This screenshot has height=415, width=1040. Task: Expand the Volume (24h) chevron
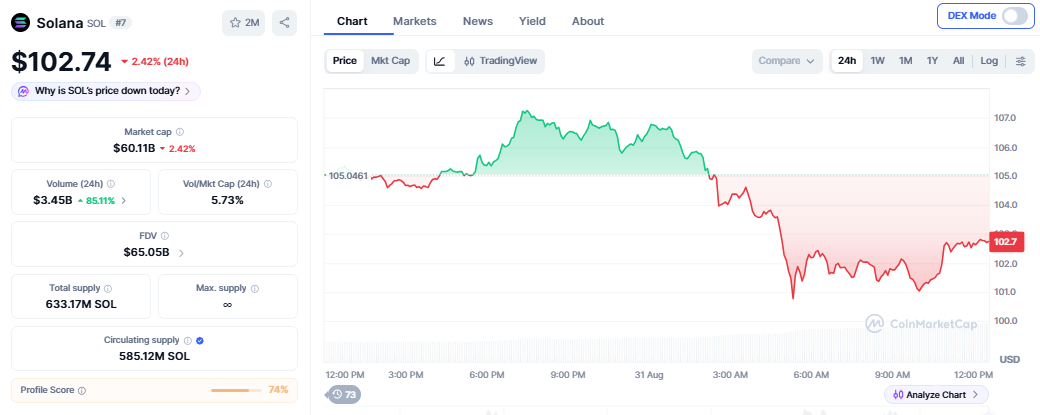click(123, 200)
